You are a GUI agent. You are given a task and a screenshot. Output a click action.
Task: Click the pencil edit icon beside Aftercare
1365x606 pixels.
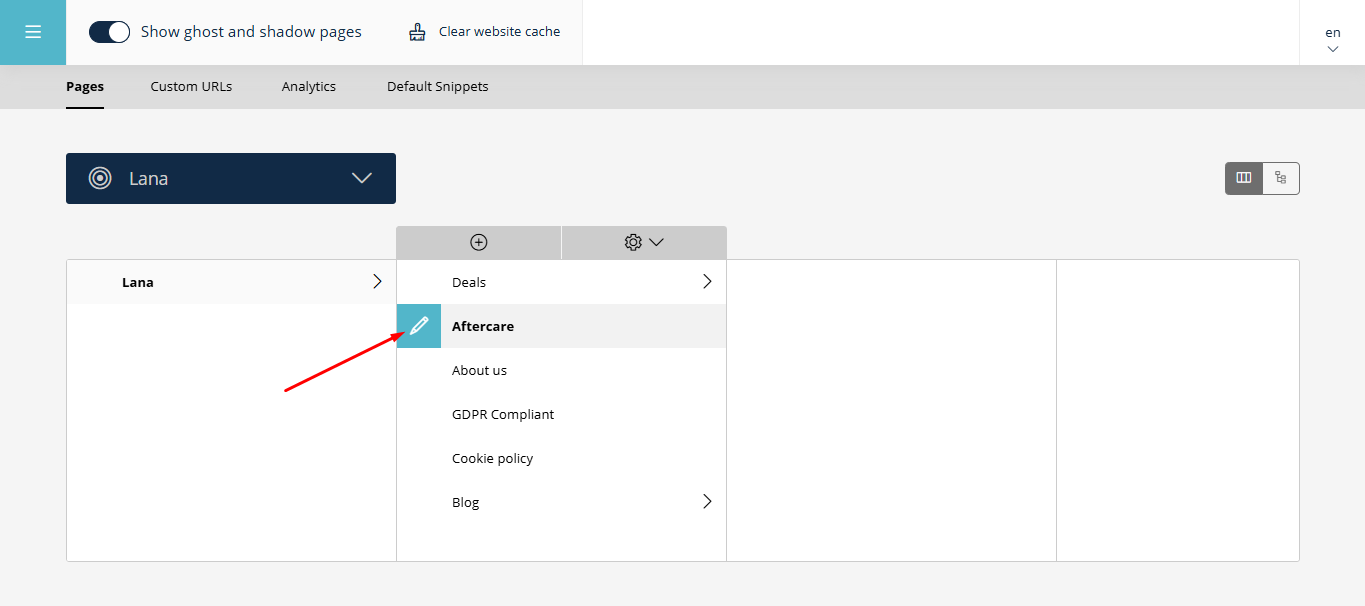click(419, 326)
